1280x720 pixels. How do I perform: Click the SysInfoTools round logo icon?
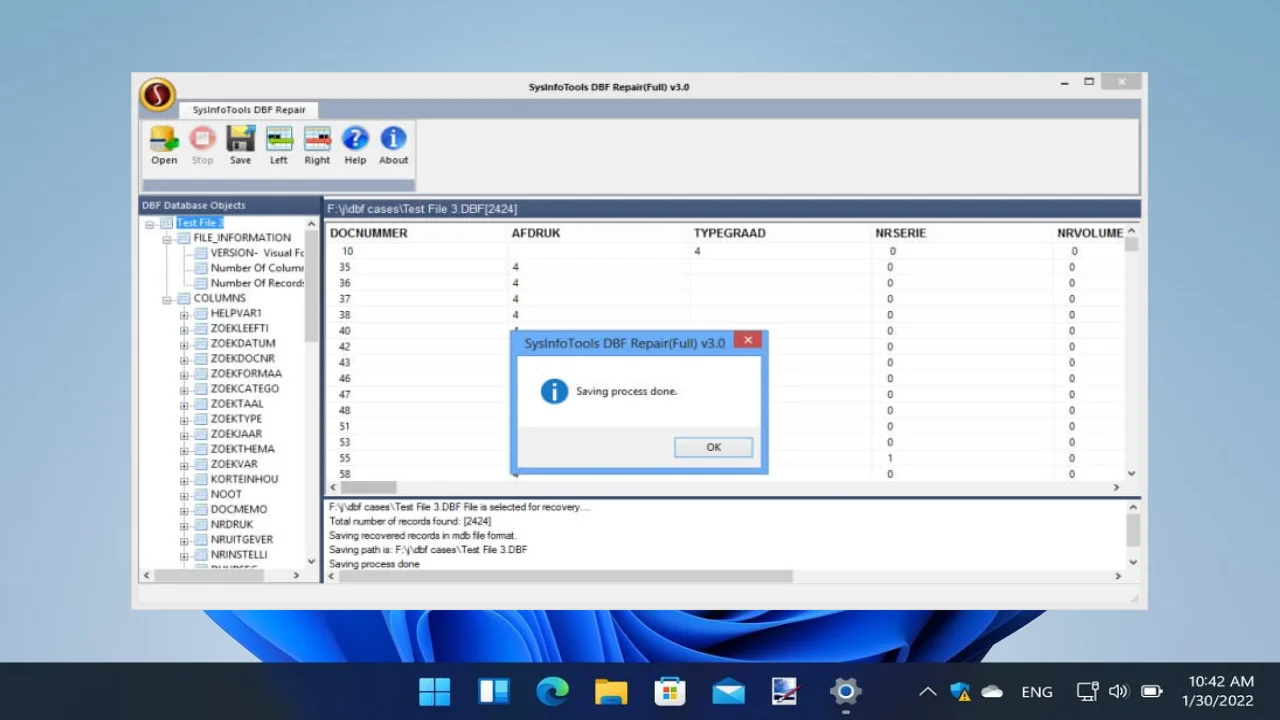[x=157, y=95]
